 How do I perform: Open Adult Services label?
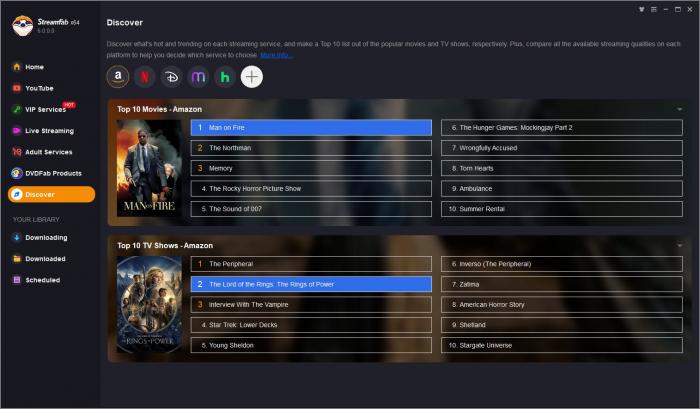49,152
